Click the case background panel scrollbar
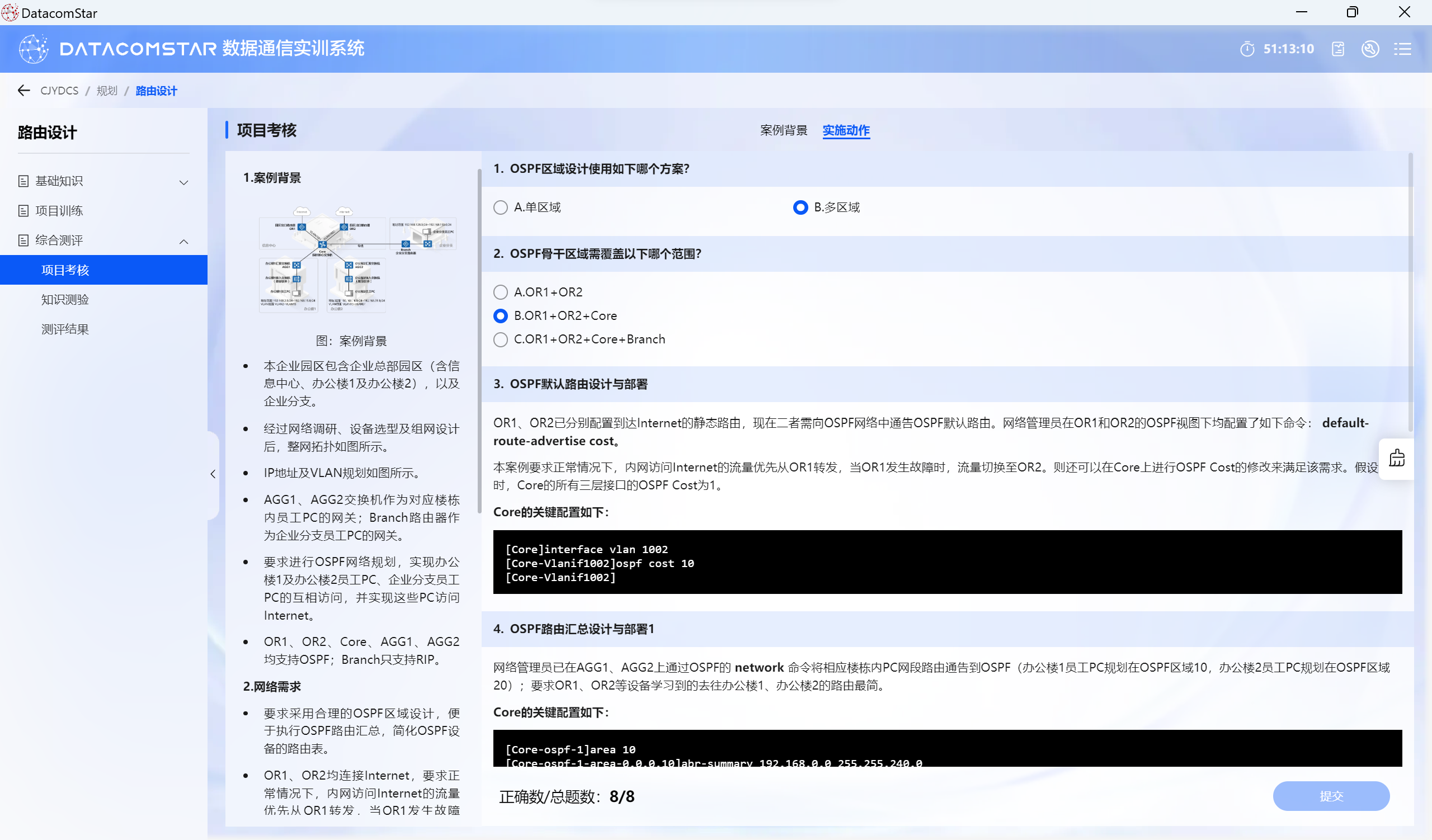 pos(479,341)
